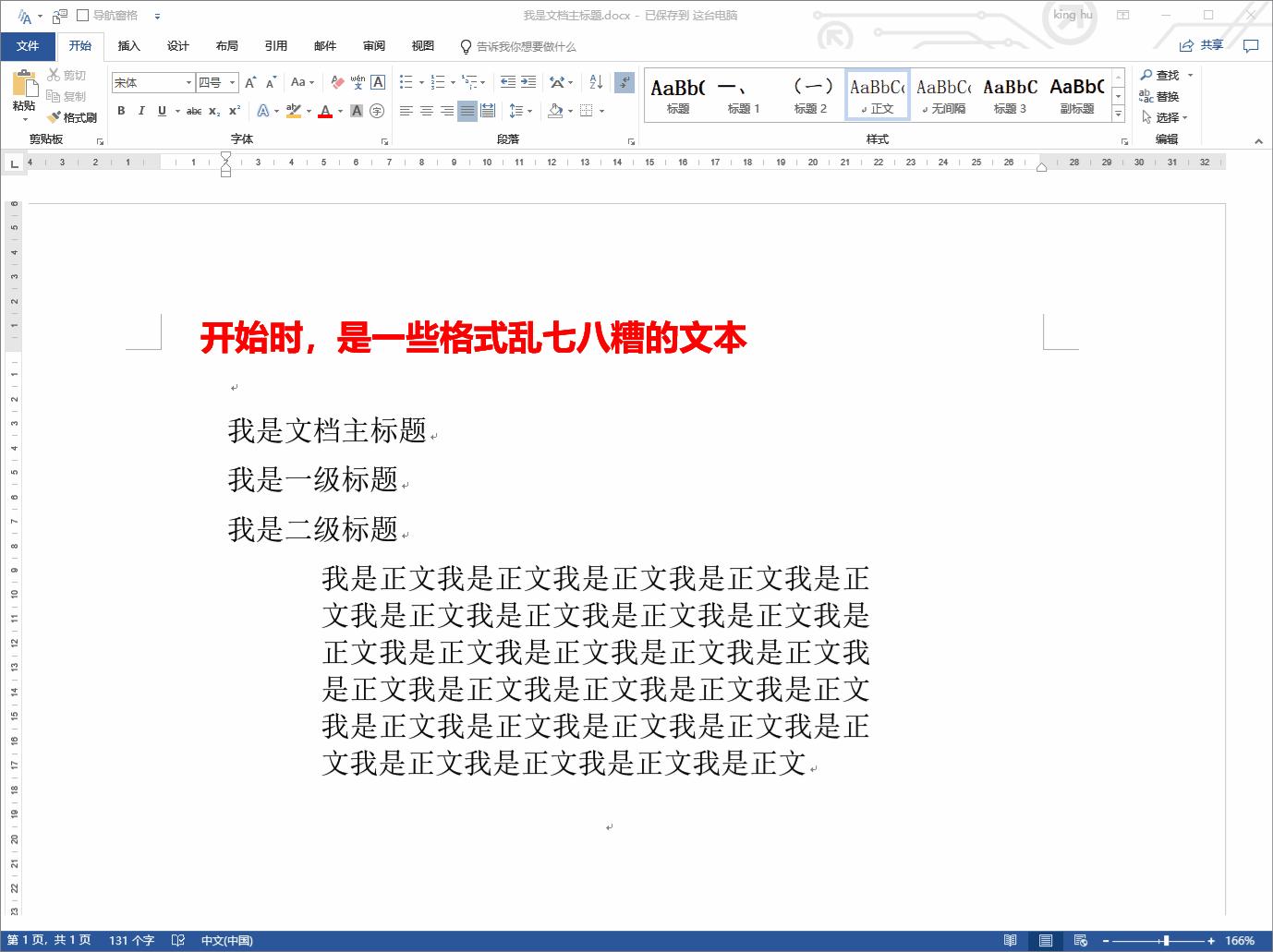Click the underline U icon
The image size is (1273, 952).
162,110
